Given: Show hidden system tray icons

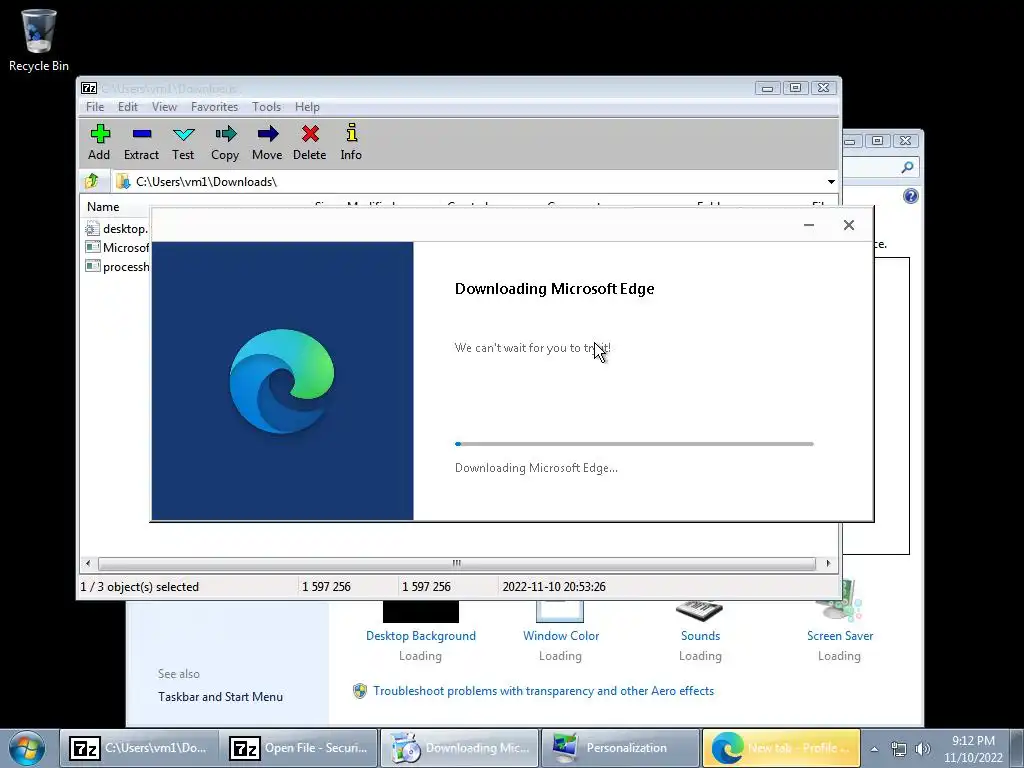Looking at the screenshot, I should coord(874,749).
